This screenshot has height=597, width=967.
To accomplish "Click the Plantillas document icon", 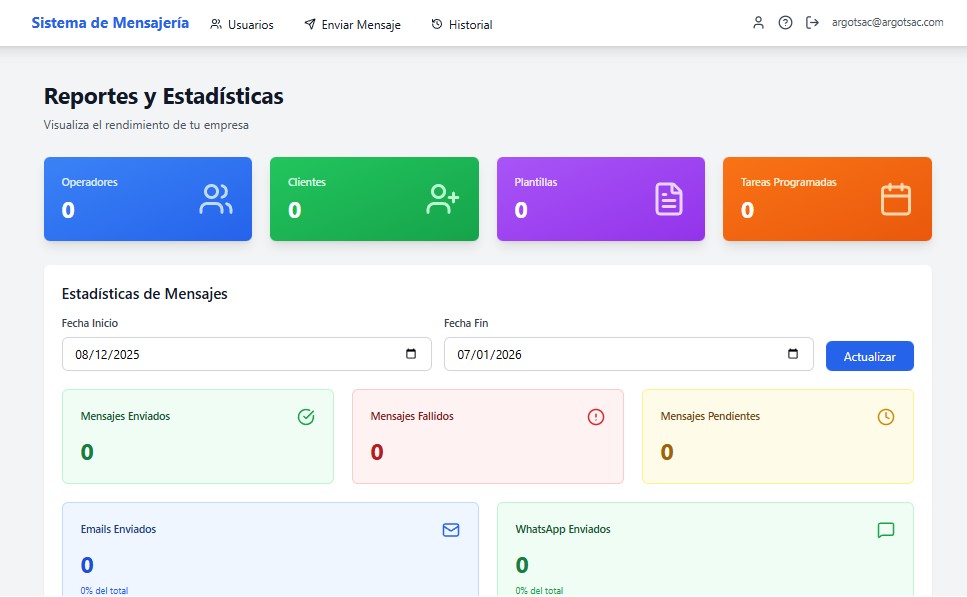I will (x=668, y=199).
